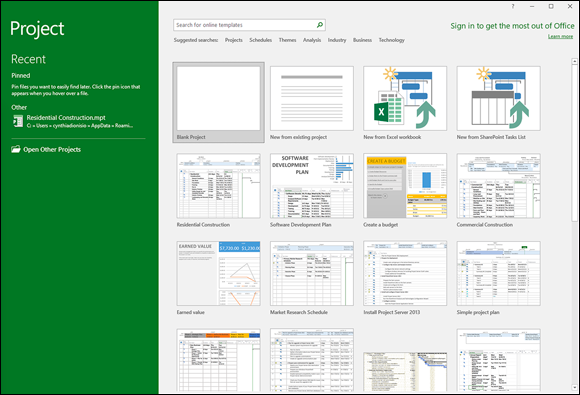Maximize the Project window

(551, 6)
